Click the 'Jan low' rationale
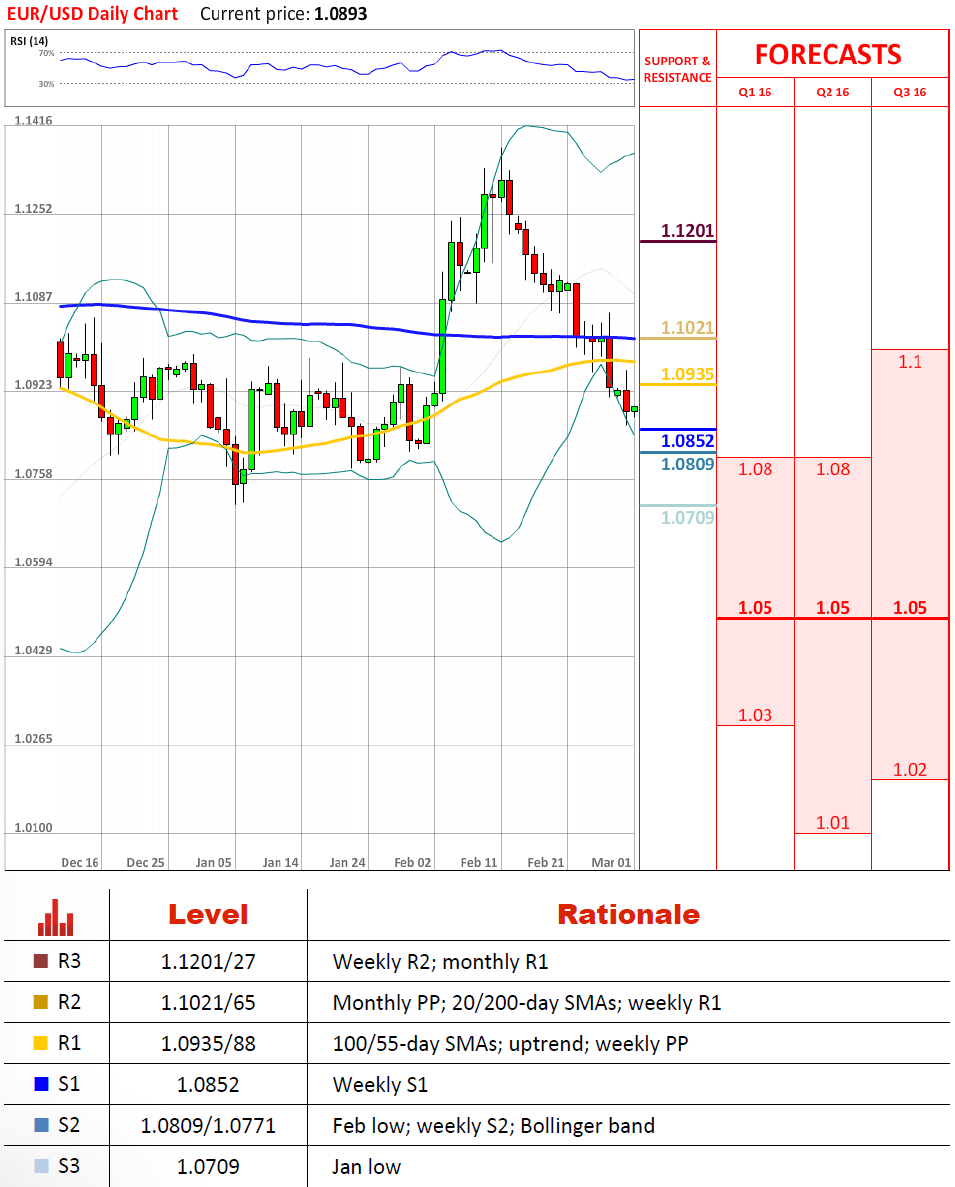955x1187 pixels. coord(366,1166)
